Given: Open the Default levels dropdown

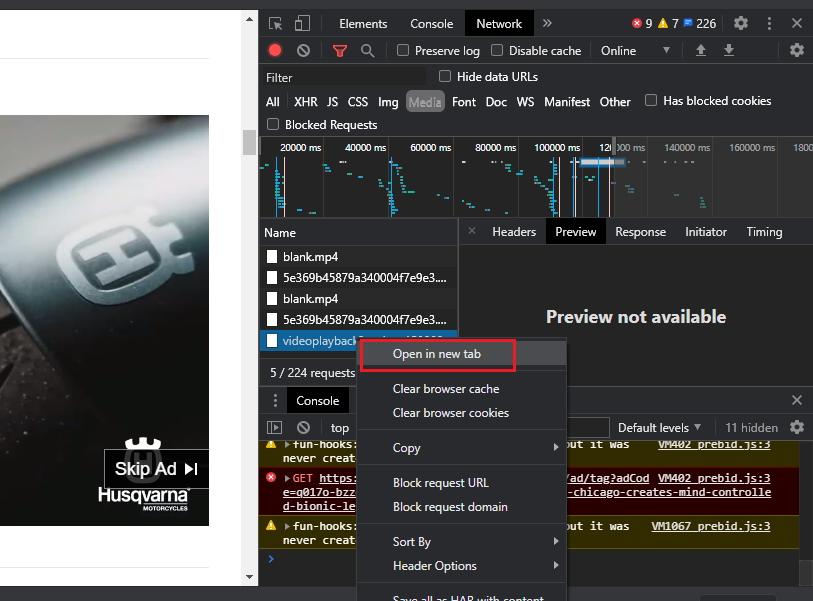Looking at the screenshot, I should [659, 428].
